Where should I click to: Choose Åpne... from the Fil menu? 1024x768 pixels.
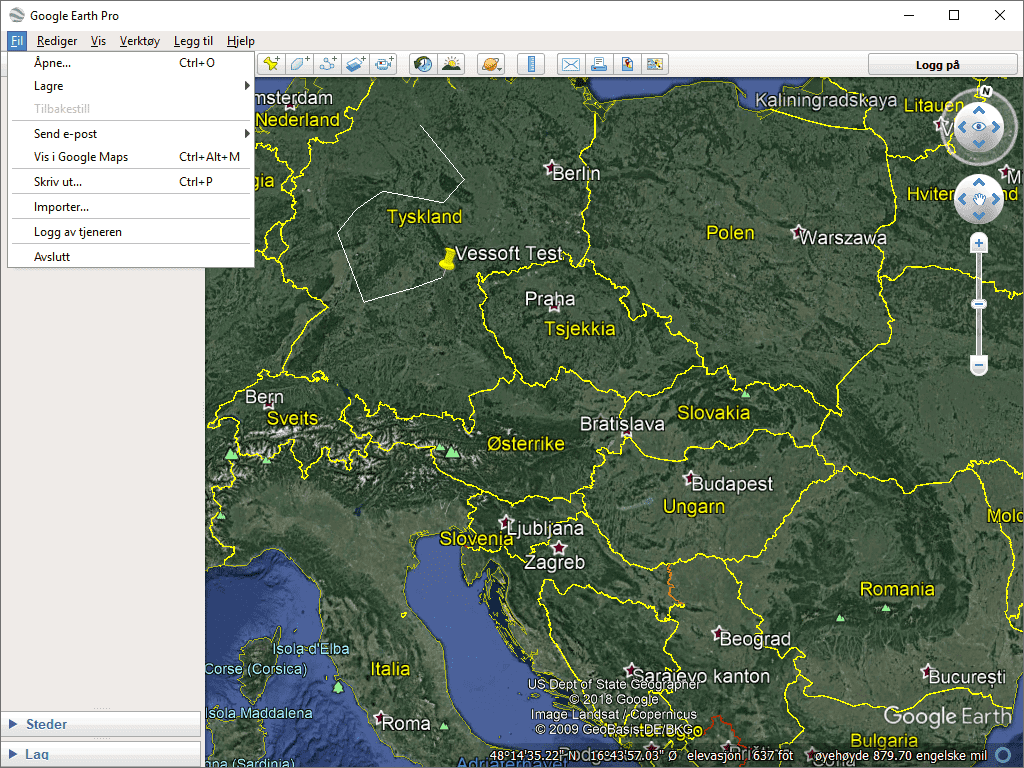coord(131,63)
